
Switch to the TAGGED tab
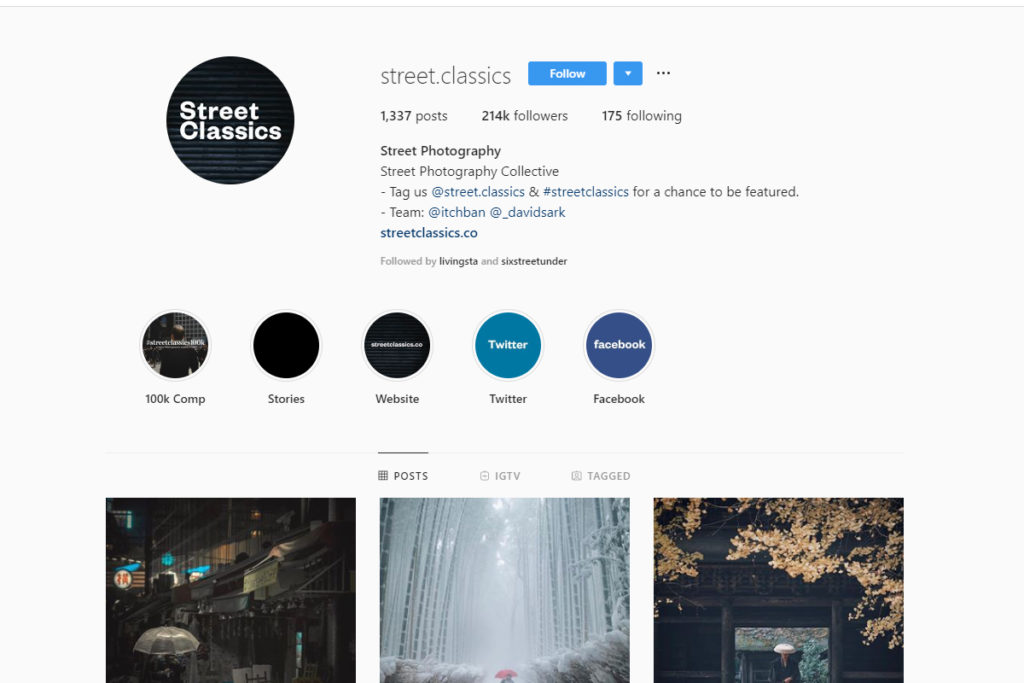[x=601, y=476]
